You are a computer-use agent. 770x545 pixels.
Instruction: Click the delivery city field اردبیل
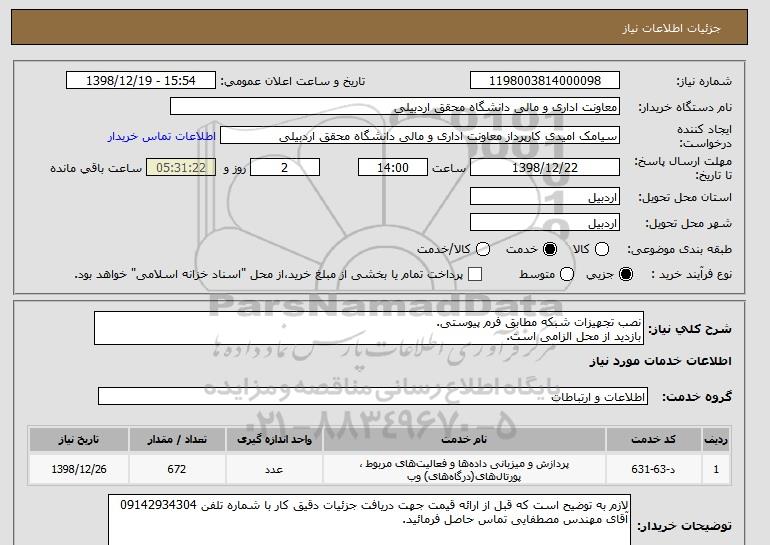[x=545, y=222]
